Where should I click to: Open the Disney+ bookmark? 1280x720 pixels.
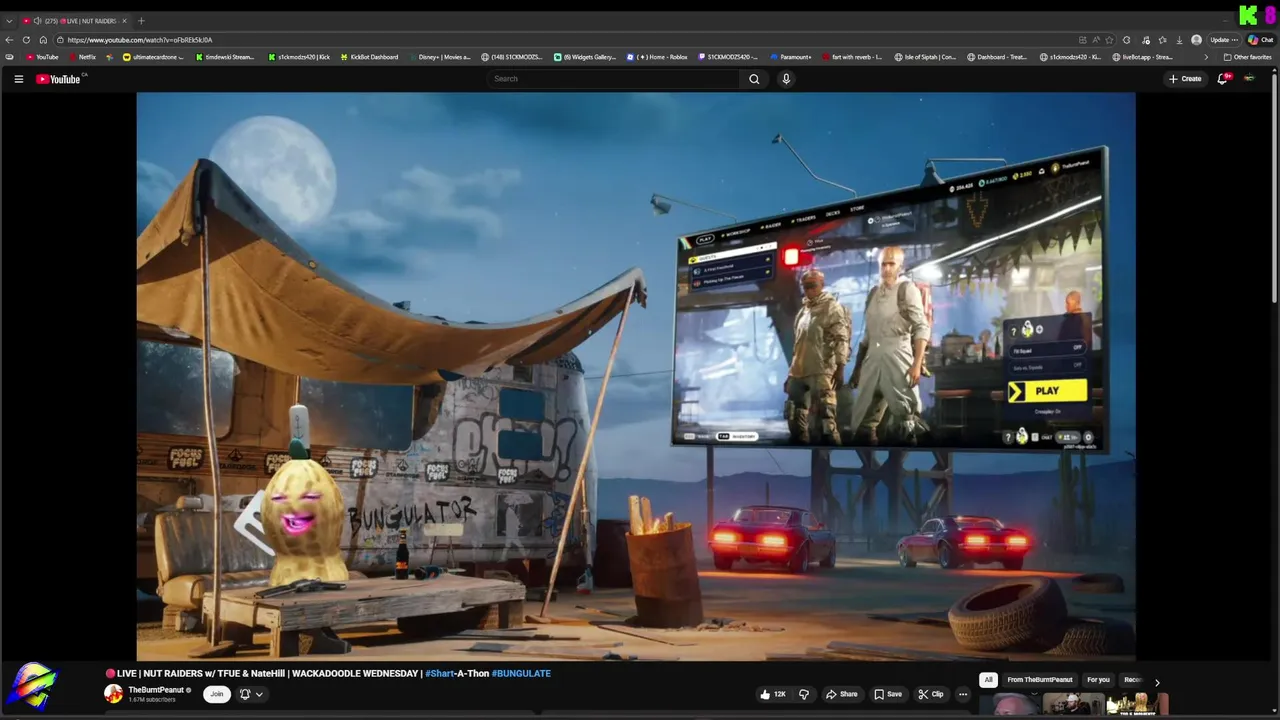click(x=439, y=57)
